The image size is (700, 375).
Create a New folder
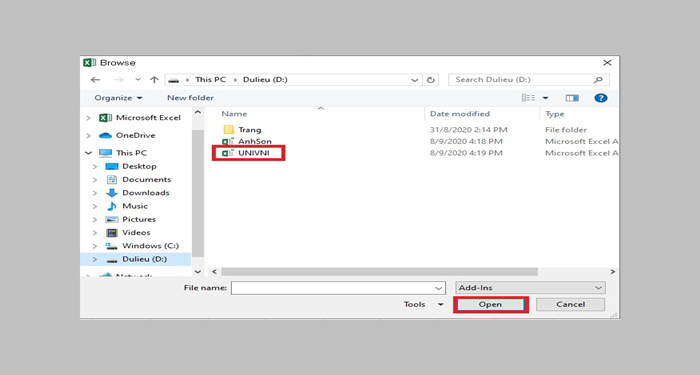pos(190,98)
